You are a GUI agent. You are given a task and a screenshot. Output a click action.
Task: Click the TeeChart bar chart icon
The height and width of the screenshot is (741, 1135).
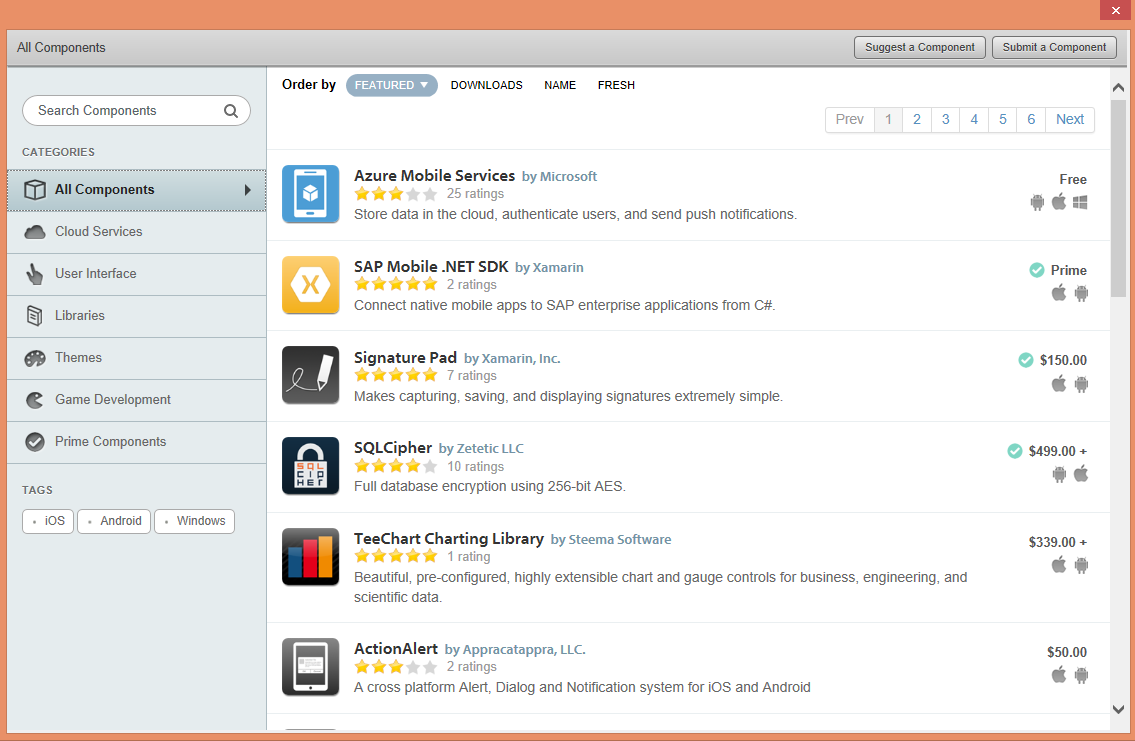(x=311, y=556)
